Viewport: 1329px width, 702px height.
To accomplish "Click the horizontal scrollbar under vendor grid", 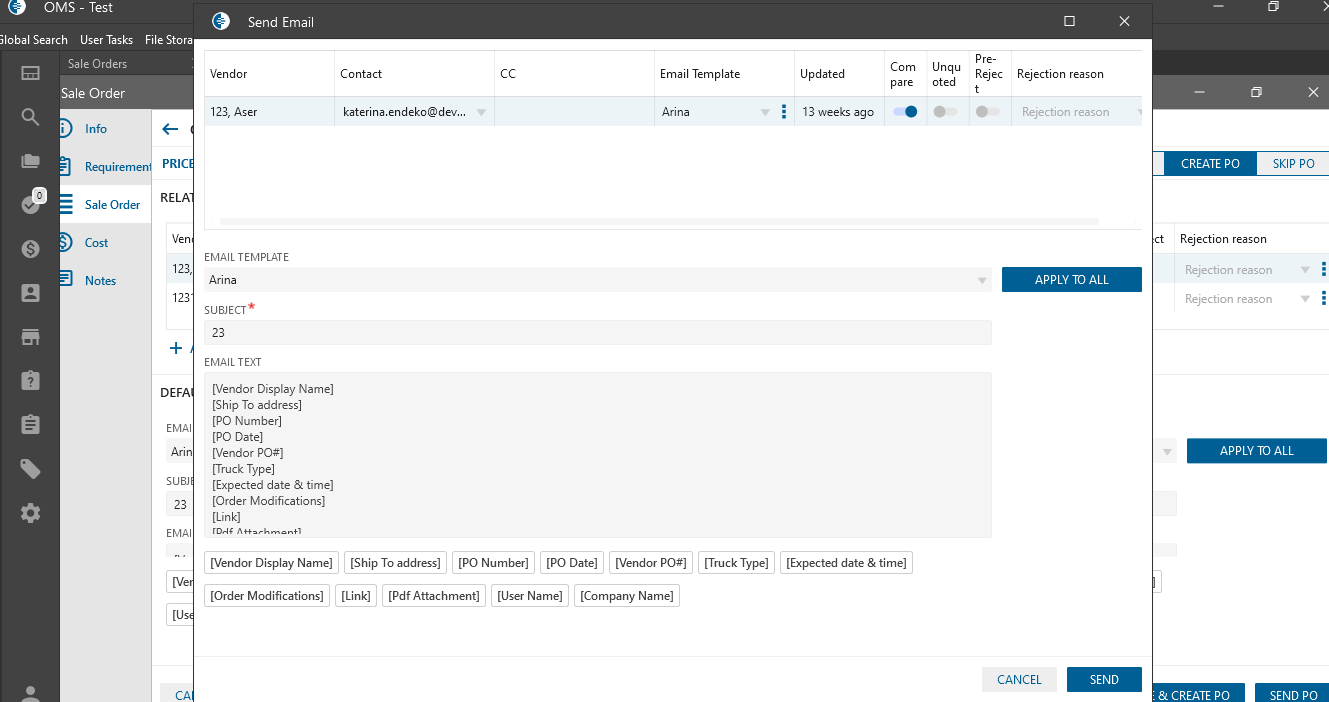I will 659,221.
